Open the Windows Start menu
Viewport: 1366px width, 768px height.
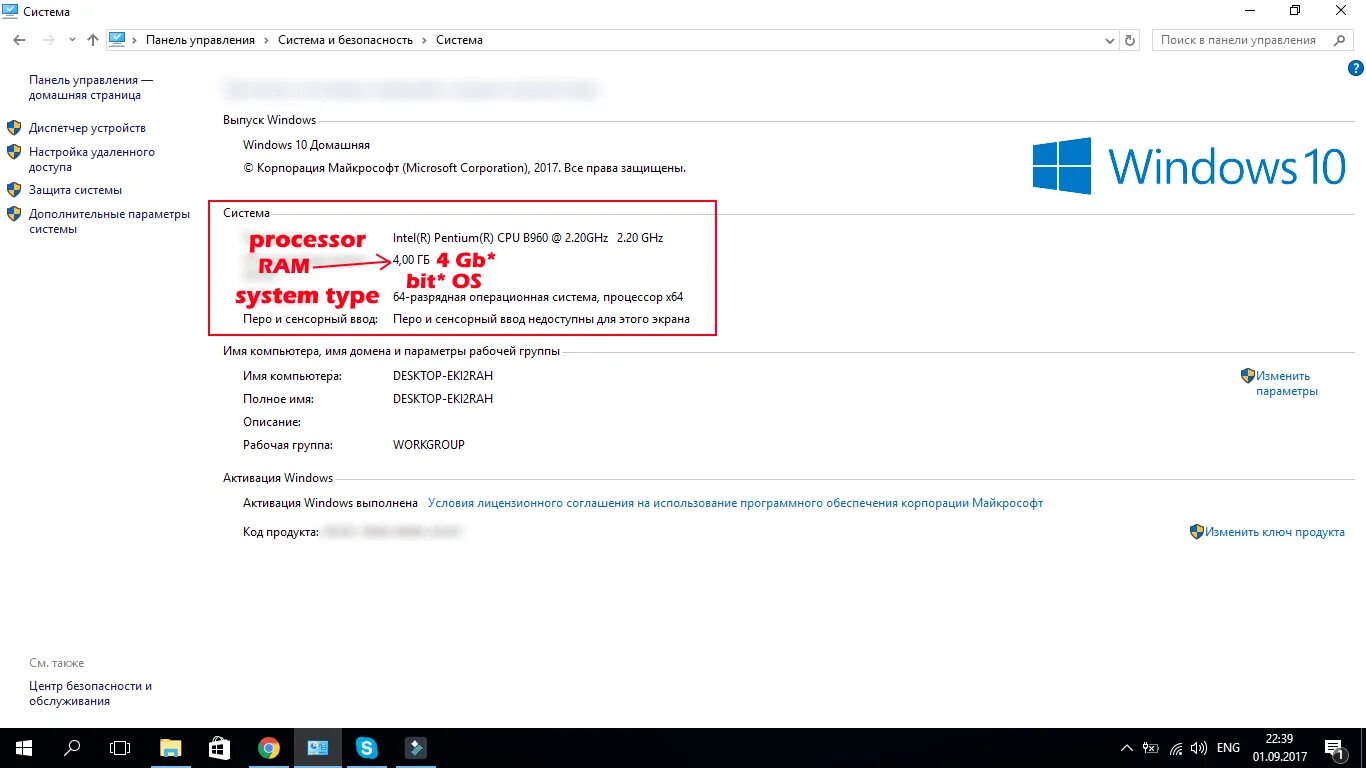point(23,747)
